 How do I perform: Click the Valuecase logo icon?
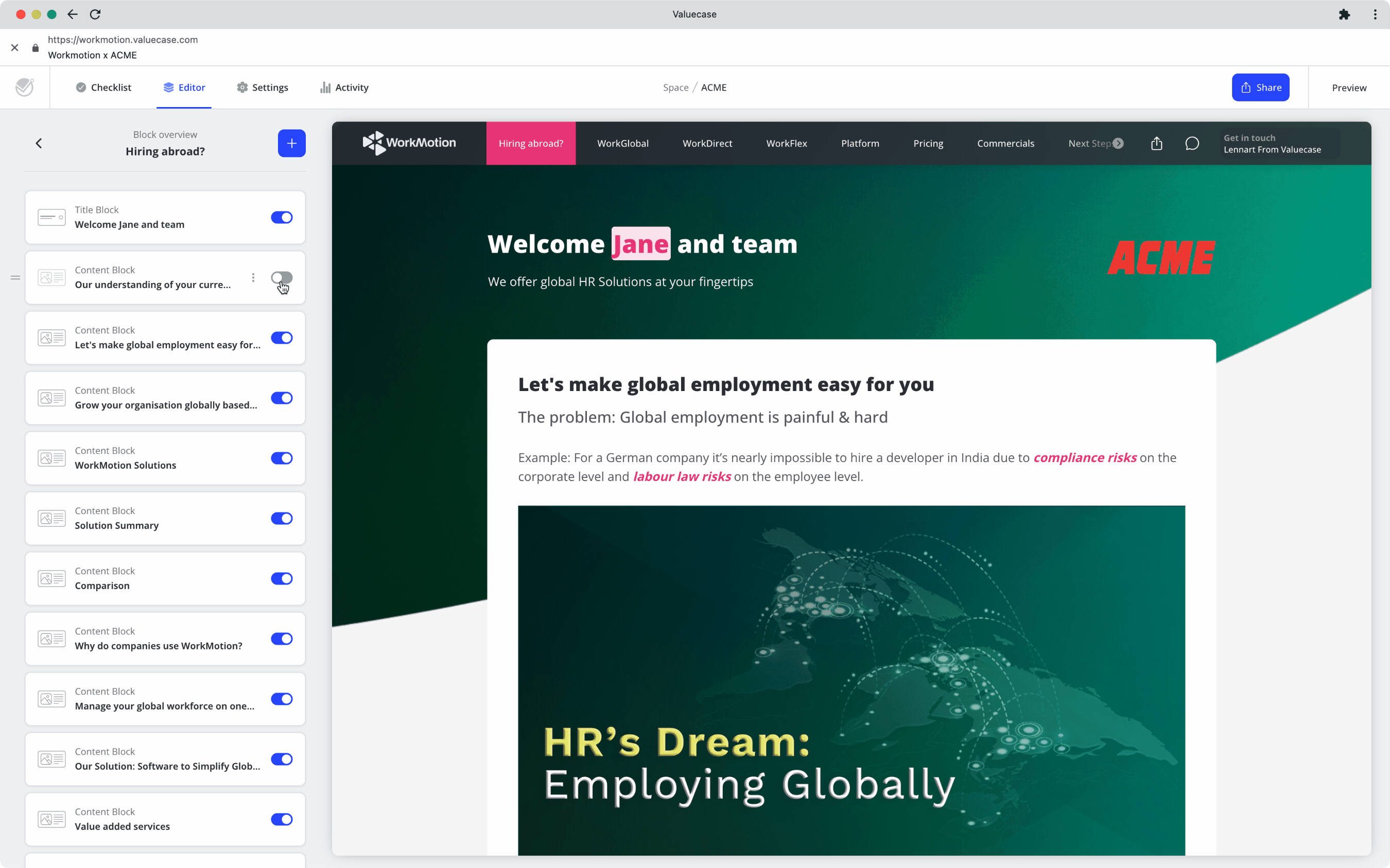24,87
